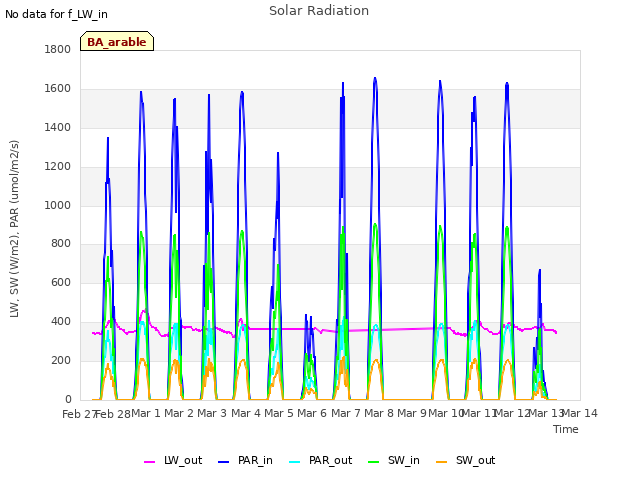The height and width of the screenshot is (480, 640).
Task: Click the Time axis label
Action: [x=566, y=429]
